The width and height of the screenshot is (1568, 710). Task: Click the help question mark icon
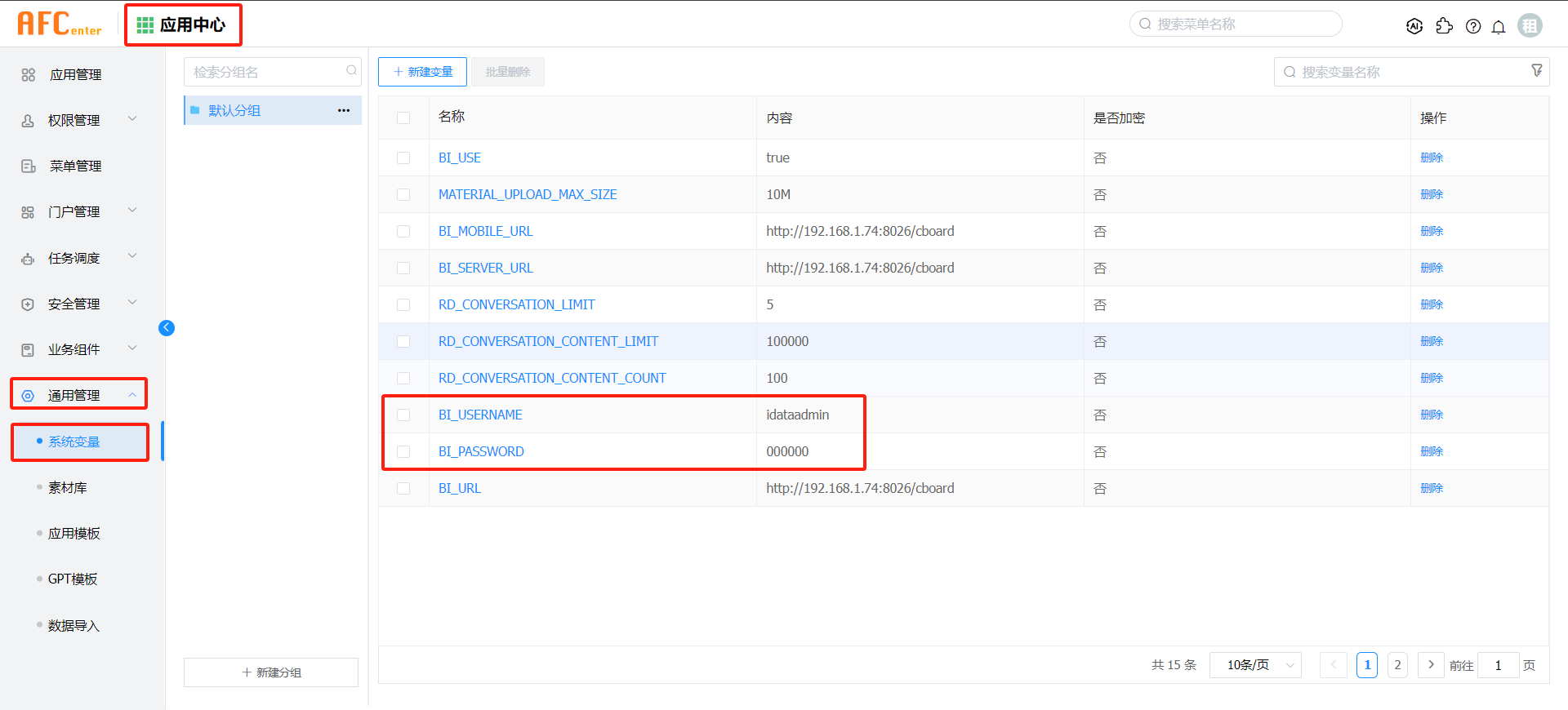1473,26
